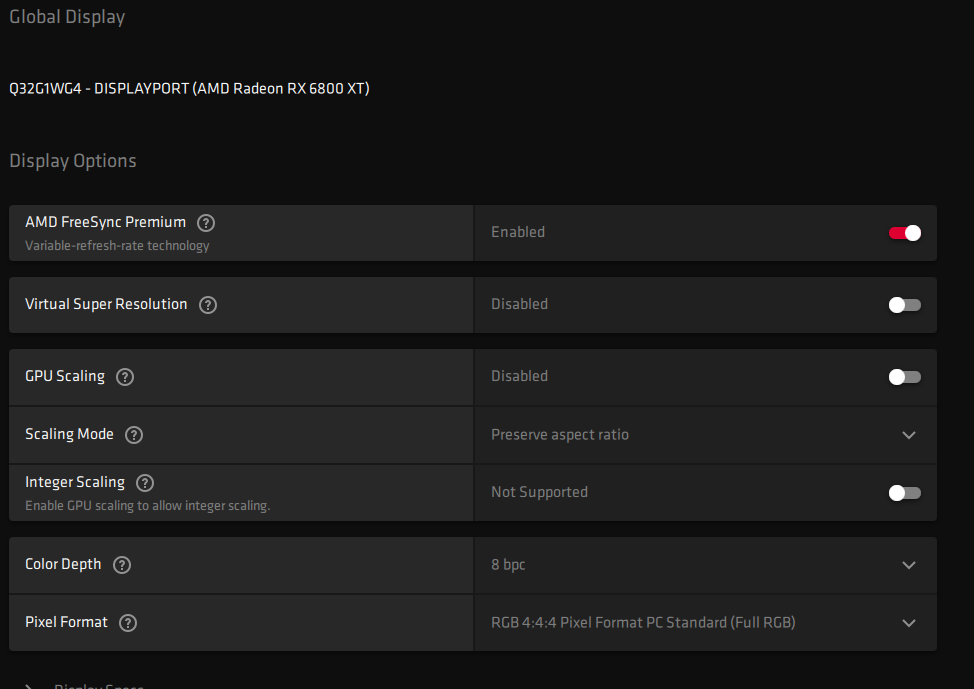The width and height of the screenshot is (974, 689).
Task: Open Scaling Mode help icon
Action: click(134, 435)
